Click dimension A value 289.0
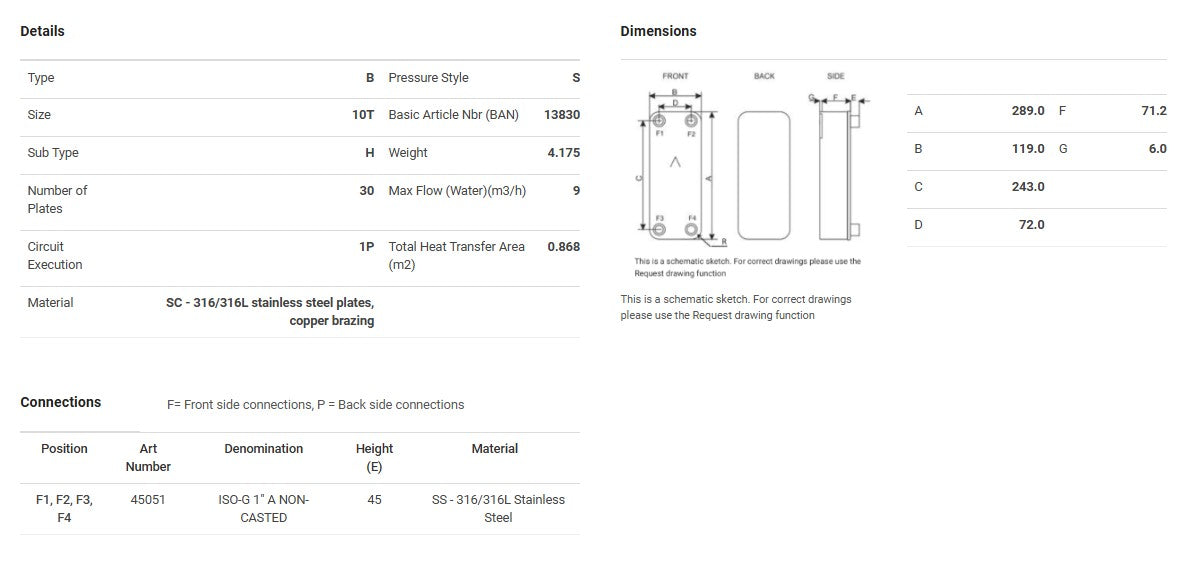The height and width of the screenshot is (588, 1186). pos(1028,111)
